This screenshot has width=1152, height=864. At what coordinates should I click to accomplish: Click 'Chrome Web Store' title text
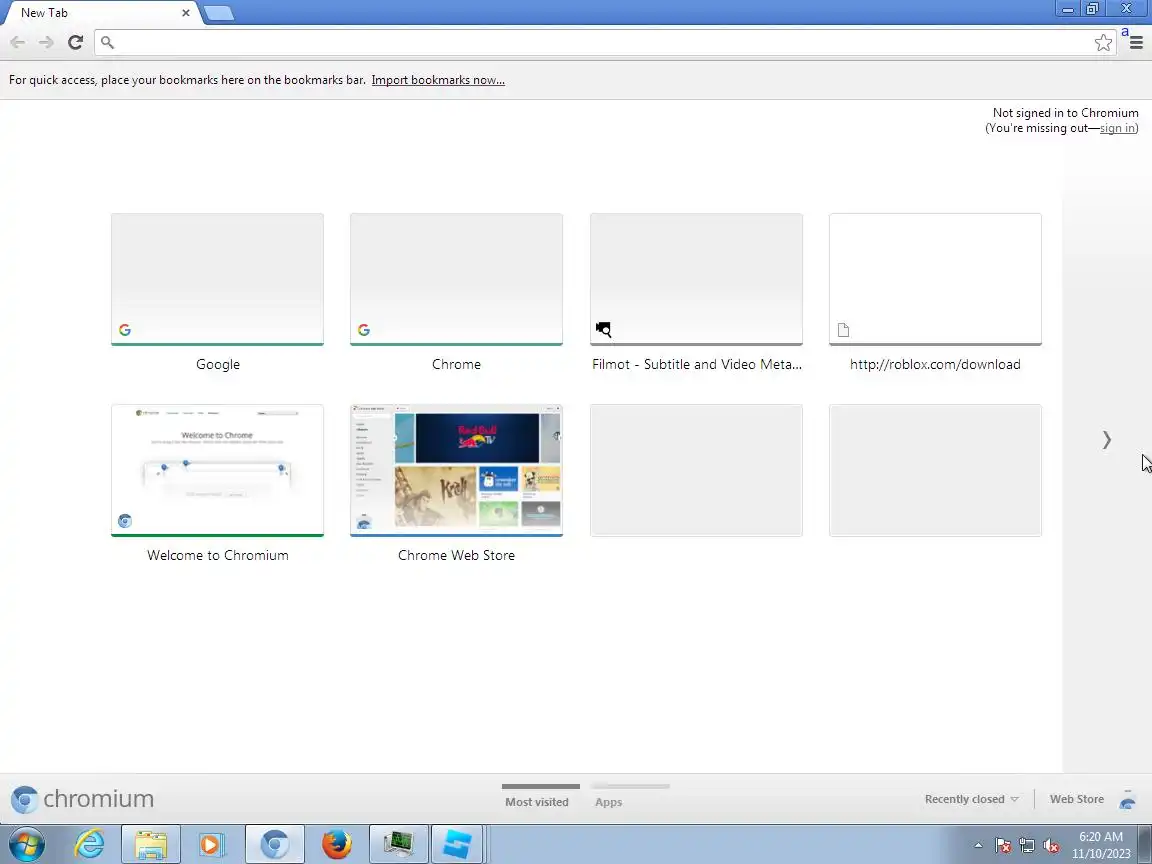coord(456,555)
